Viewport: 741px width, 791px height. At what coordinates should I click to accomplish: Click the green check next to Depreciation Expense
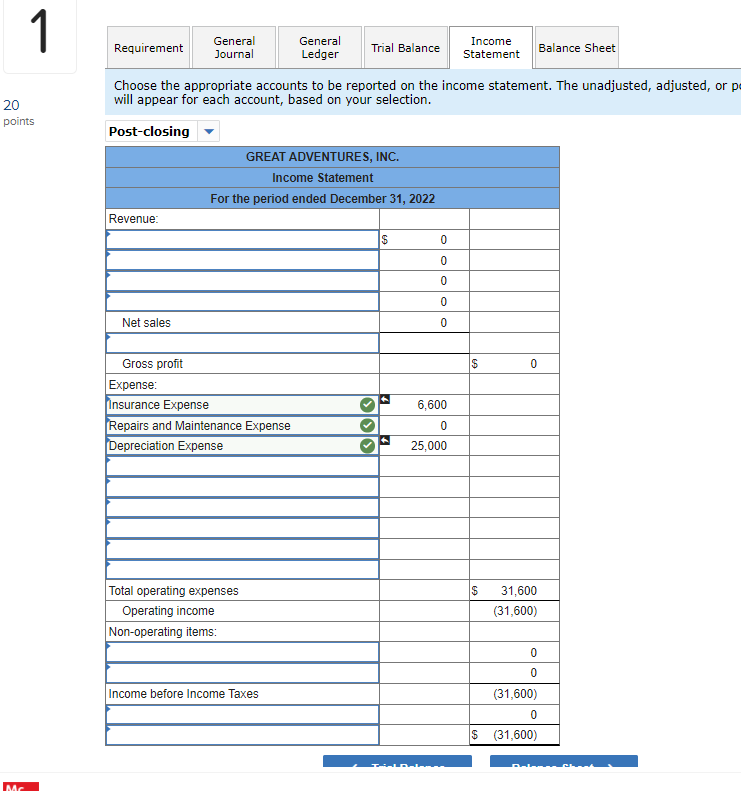(x=367, y=446)
